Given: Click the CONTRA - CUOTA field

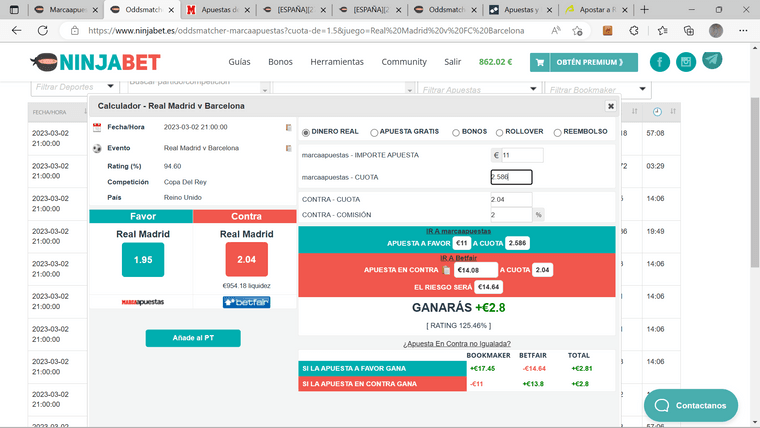Looking at the screenshot, I should 511,199.
